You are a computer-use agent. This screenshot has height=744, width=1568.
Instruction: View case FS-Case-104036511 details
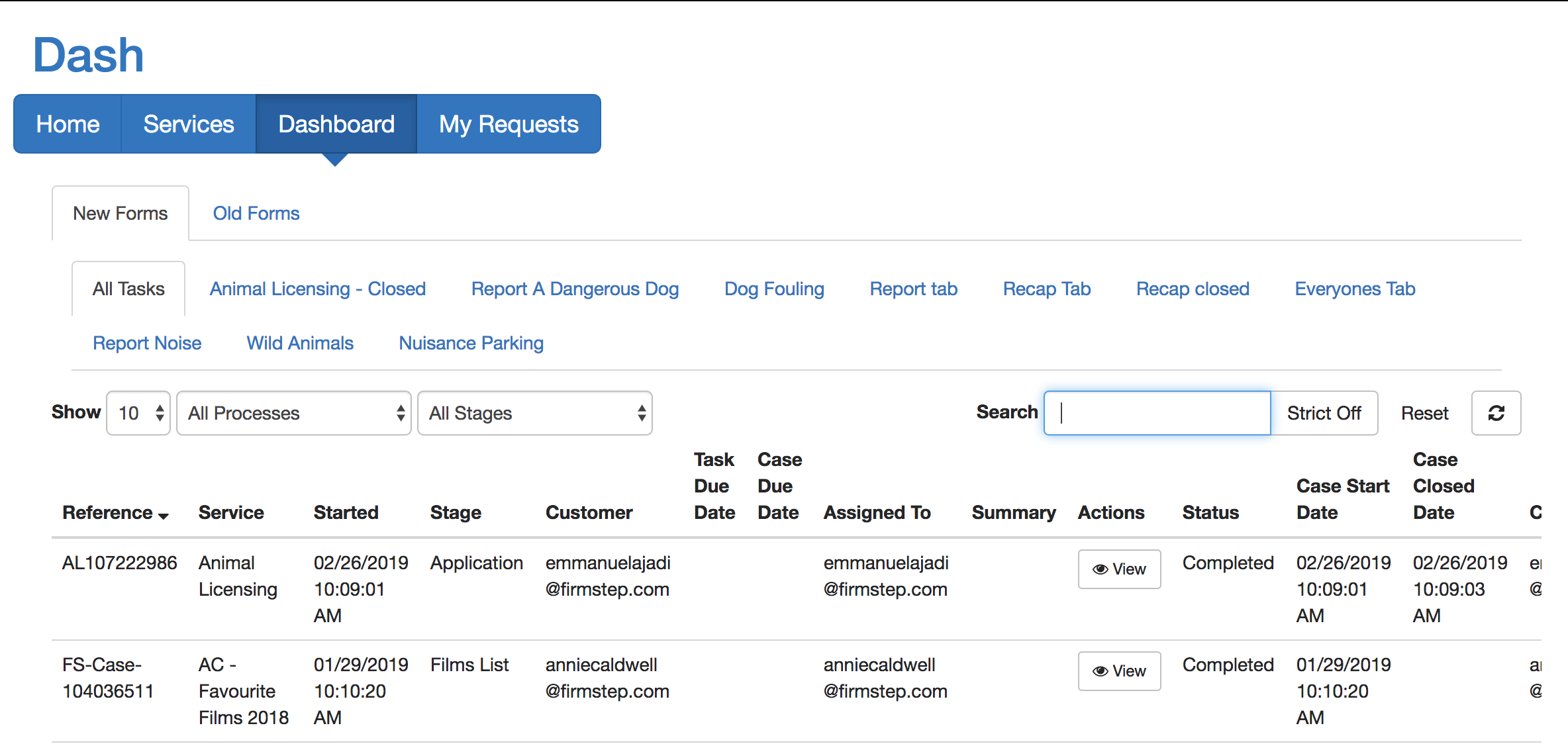pyautogui.click(x=1119, y=671)
